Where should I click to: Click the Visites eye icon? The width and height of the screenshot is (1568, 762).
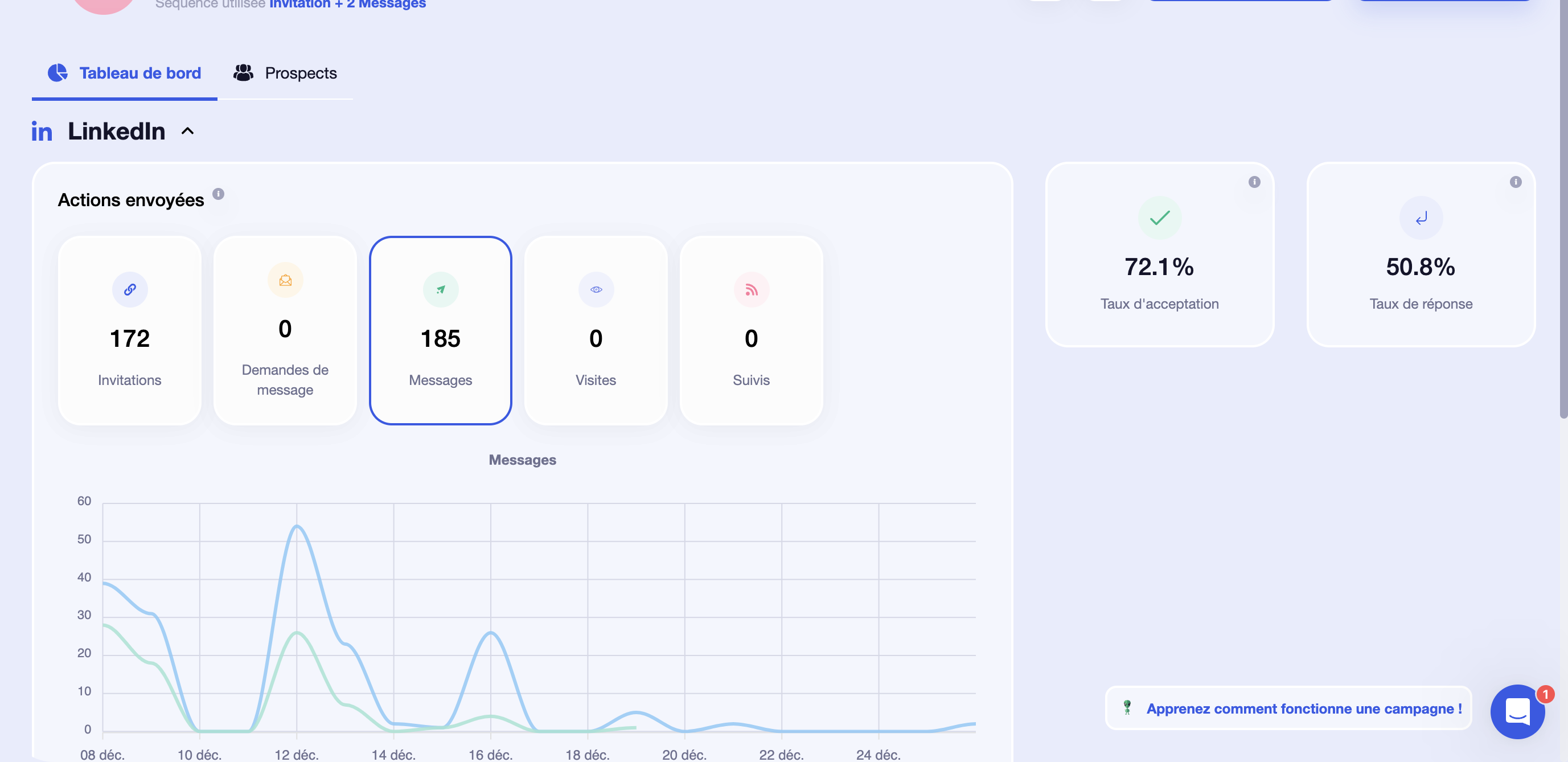point(596,290)
